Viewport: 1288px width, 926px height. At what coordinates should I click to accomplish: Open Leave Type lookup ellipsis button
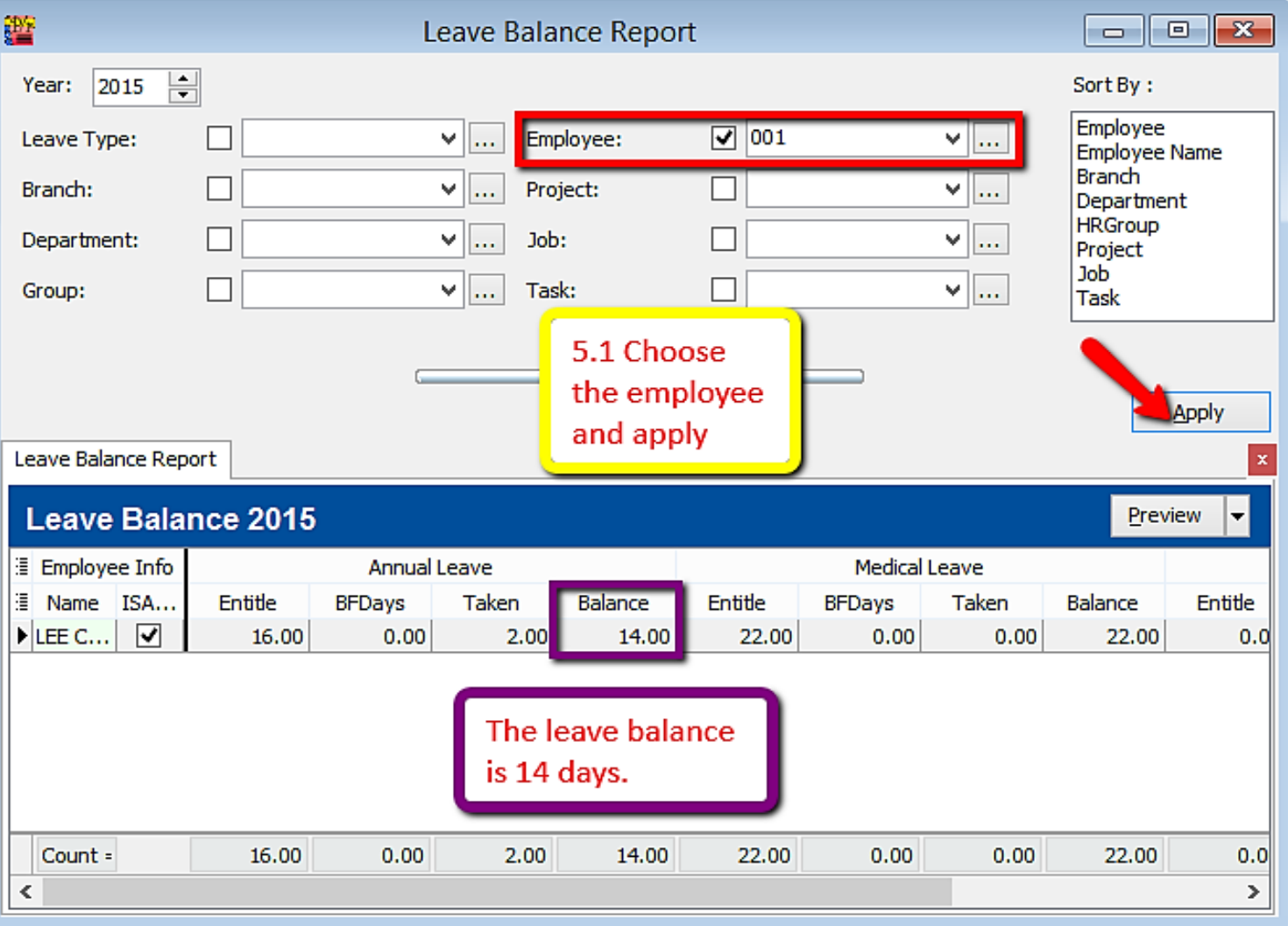click(486, 139)
